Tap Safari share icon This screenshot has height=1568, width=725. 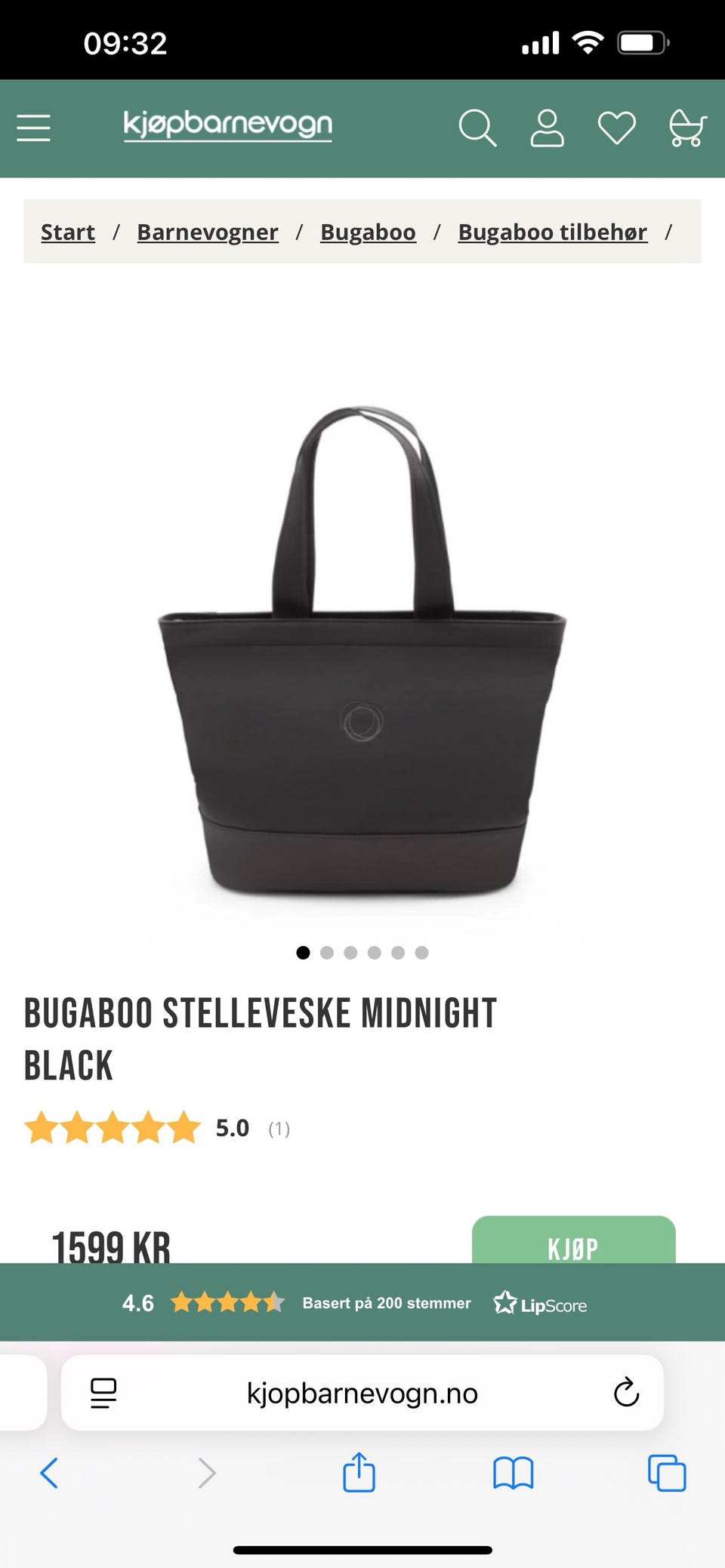[359, 1472]
